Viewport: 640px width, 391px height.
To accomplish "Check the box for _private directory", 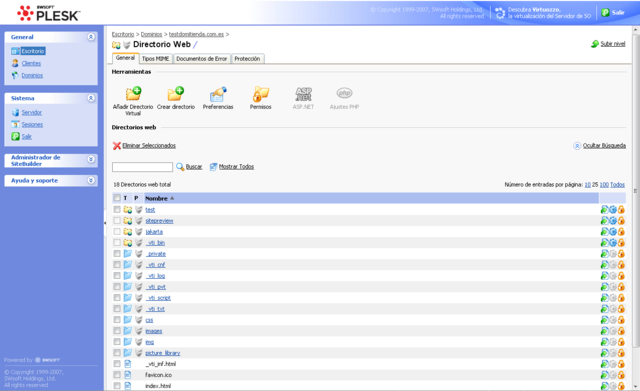I will point(117,254).
